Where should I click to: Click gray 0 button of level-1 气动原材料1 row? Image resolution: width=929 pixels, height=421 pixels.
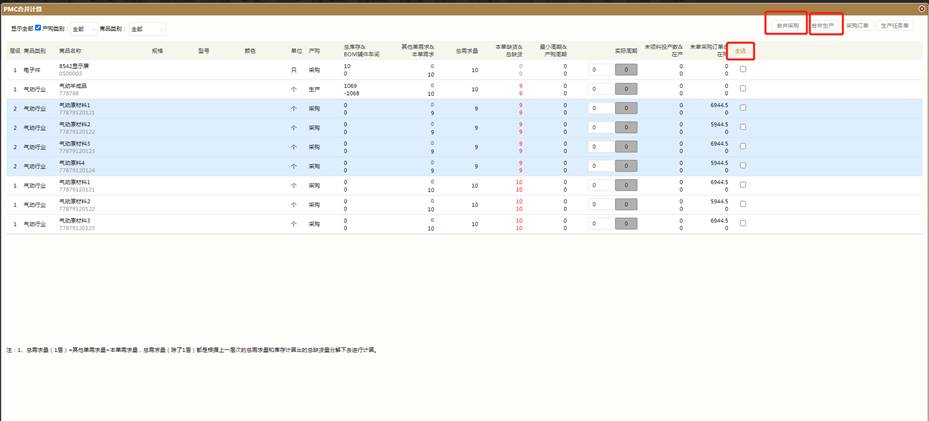coord(626,185)
